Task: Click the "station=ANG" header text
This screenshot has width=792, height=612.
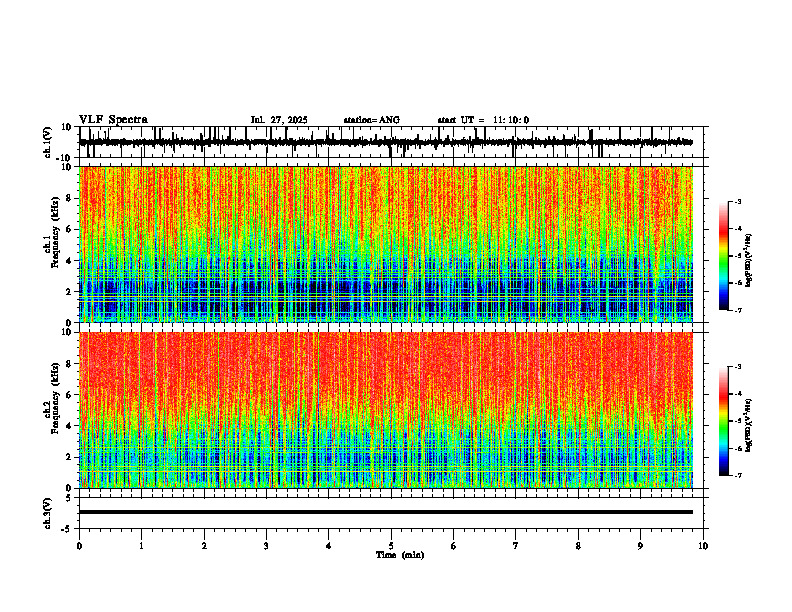Action: [x=371, y=120]
